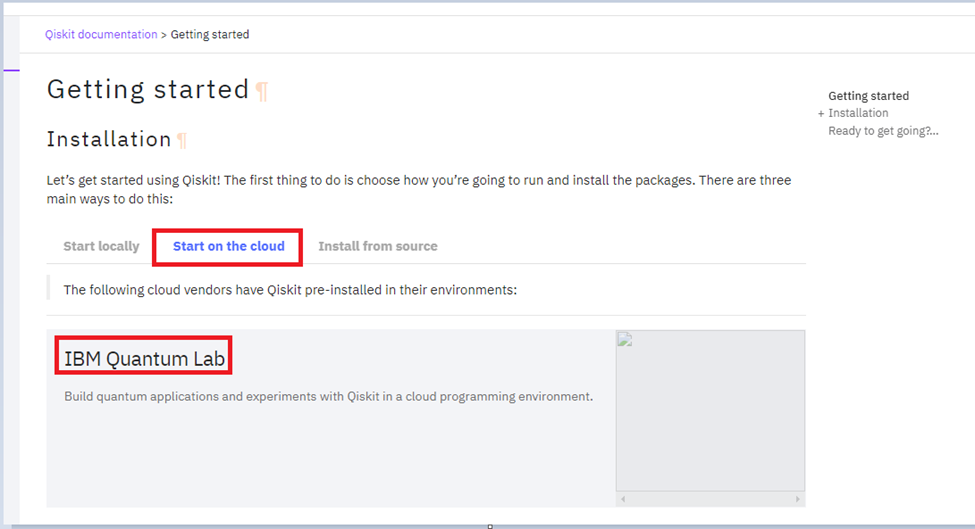Select the Start locally tab
The width and height of the screenshot is (975, 529).
pyautogui.click(x=101, y=246)
